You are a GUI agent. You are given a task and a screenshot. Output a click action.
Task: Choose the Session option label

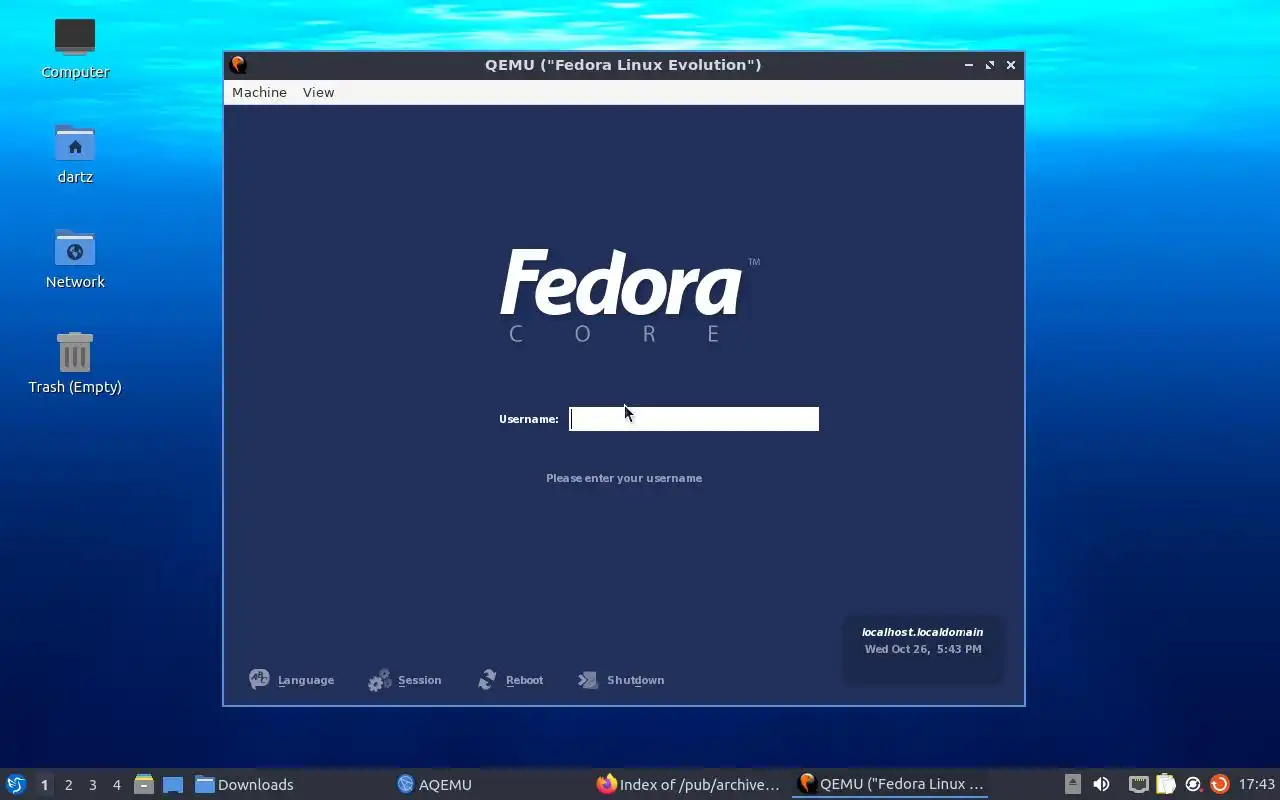[419, 680]
